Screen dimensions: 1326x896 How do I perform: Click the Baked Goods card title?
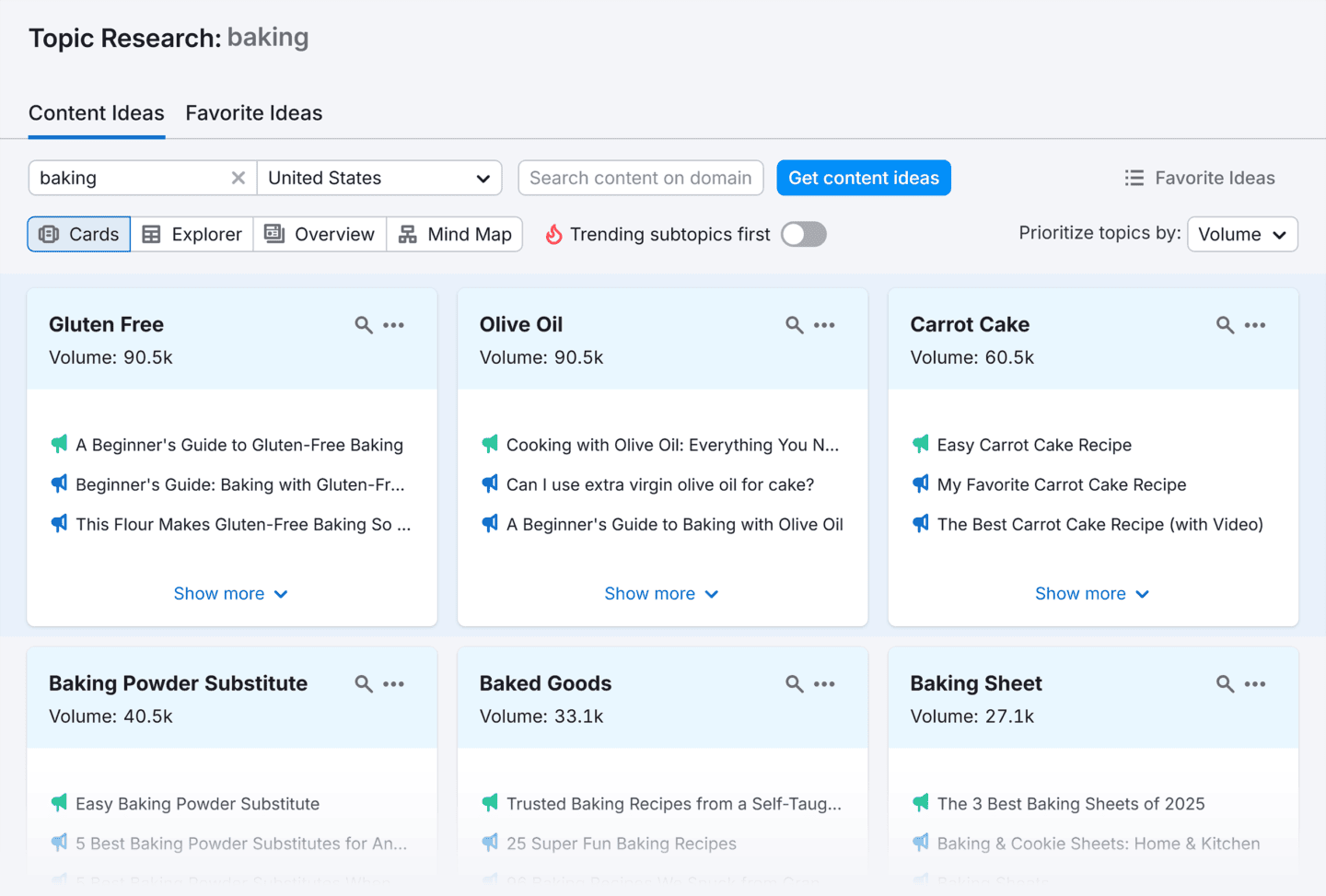point(545,683)
